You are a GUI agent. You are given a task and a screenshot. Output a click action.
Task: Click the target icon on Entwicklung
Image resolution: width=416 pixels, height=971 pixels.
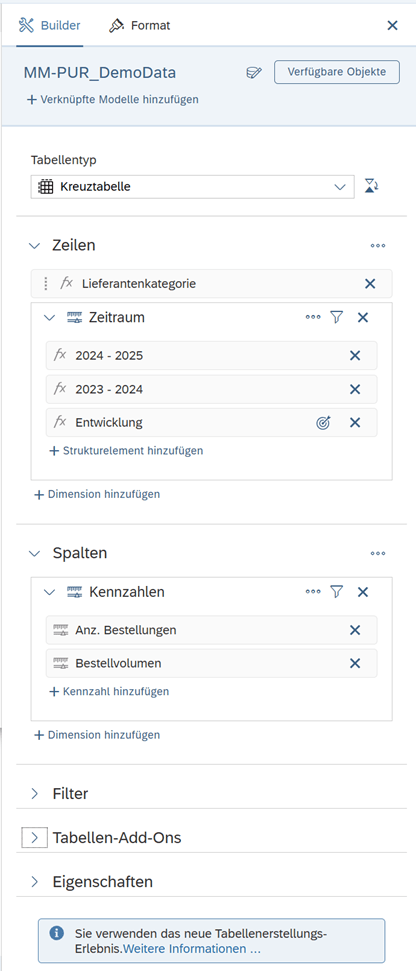point(323,423)
